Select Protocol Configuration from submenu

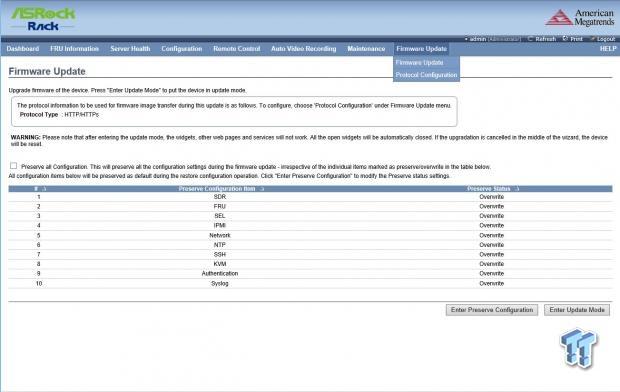(x=426, y=75)
